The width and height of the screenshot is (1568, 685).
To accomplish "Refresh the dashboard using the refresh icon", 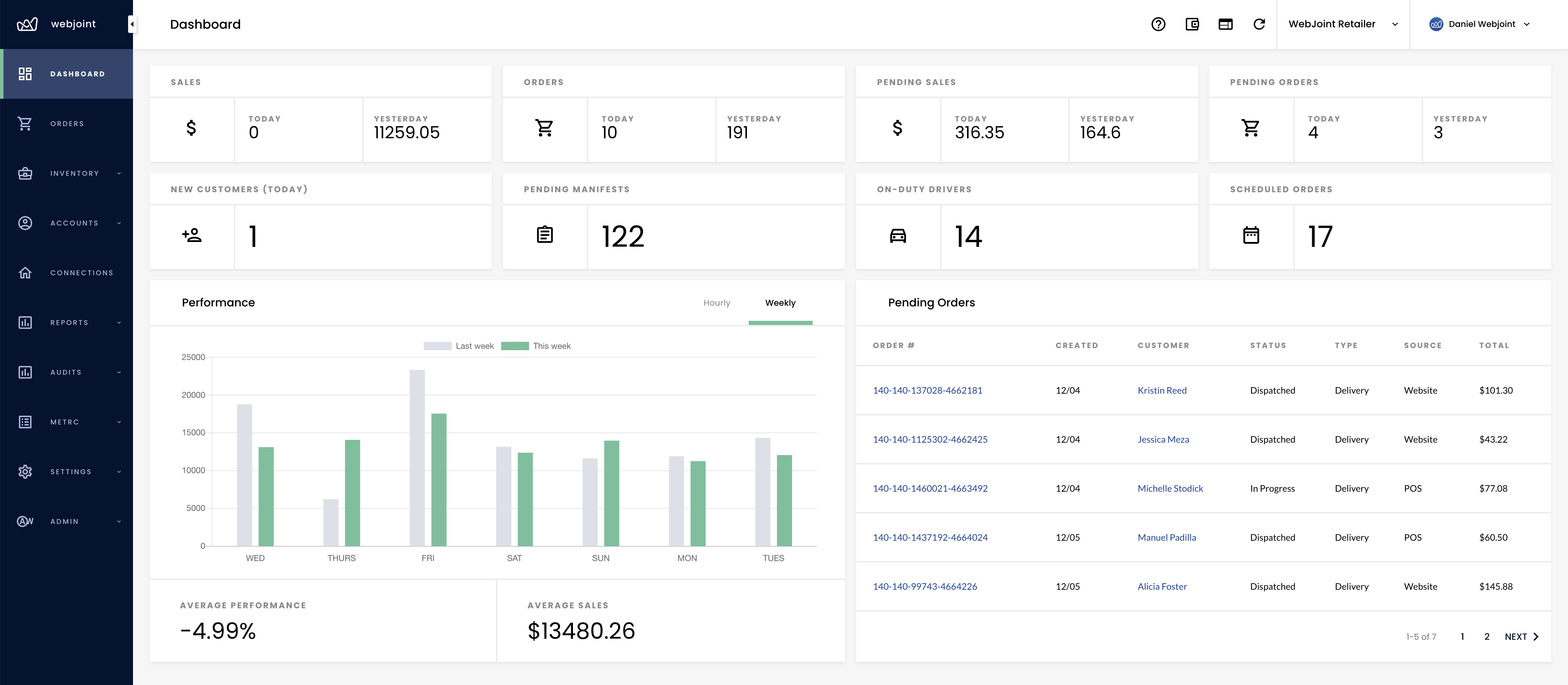I will click(x=1259, y=25).
